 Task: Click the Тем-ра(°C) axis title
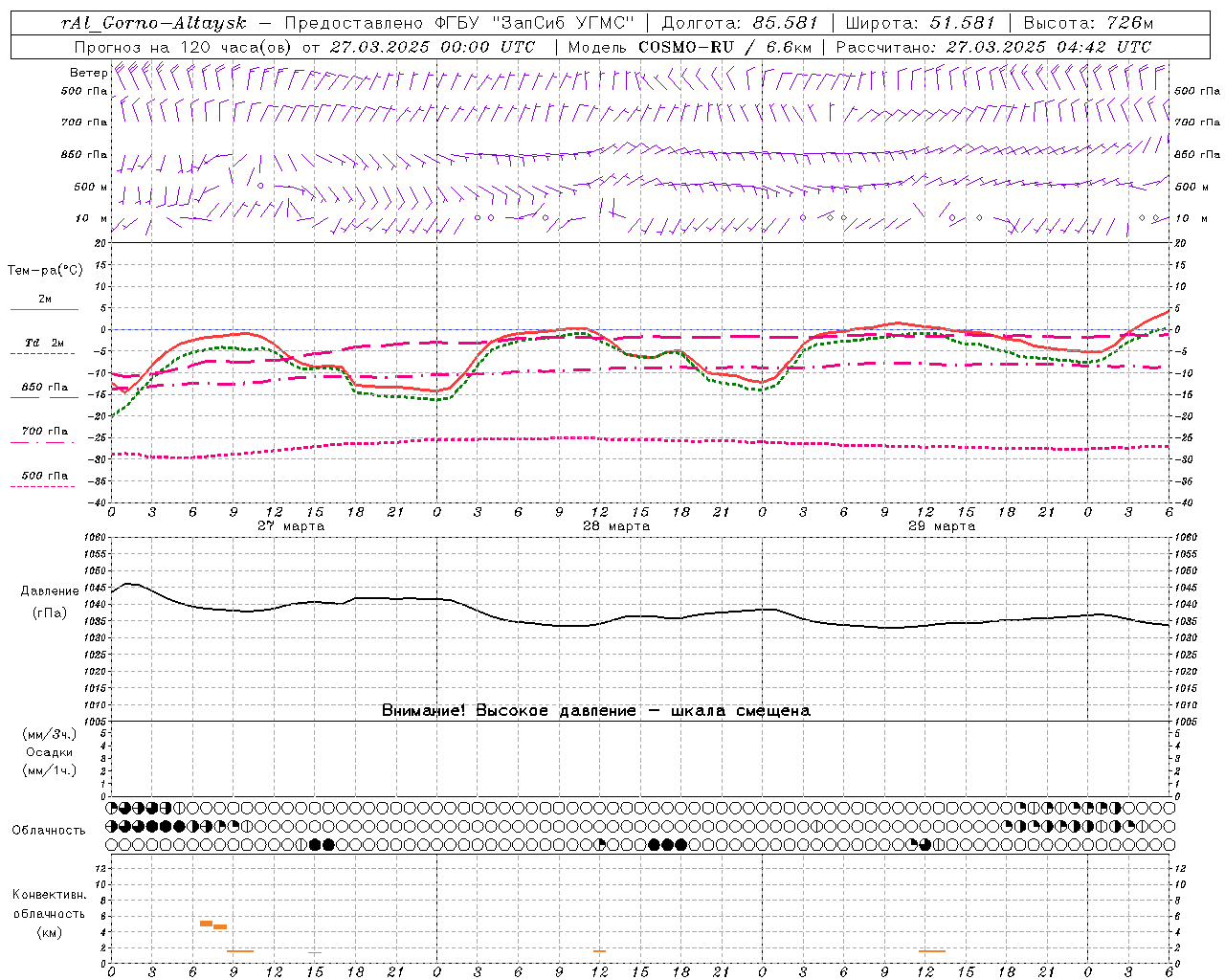click(x=45, y=271)
